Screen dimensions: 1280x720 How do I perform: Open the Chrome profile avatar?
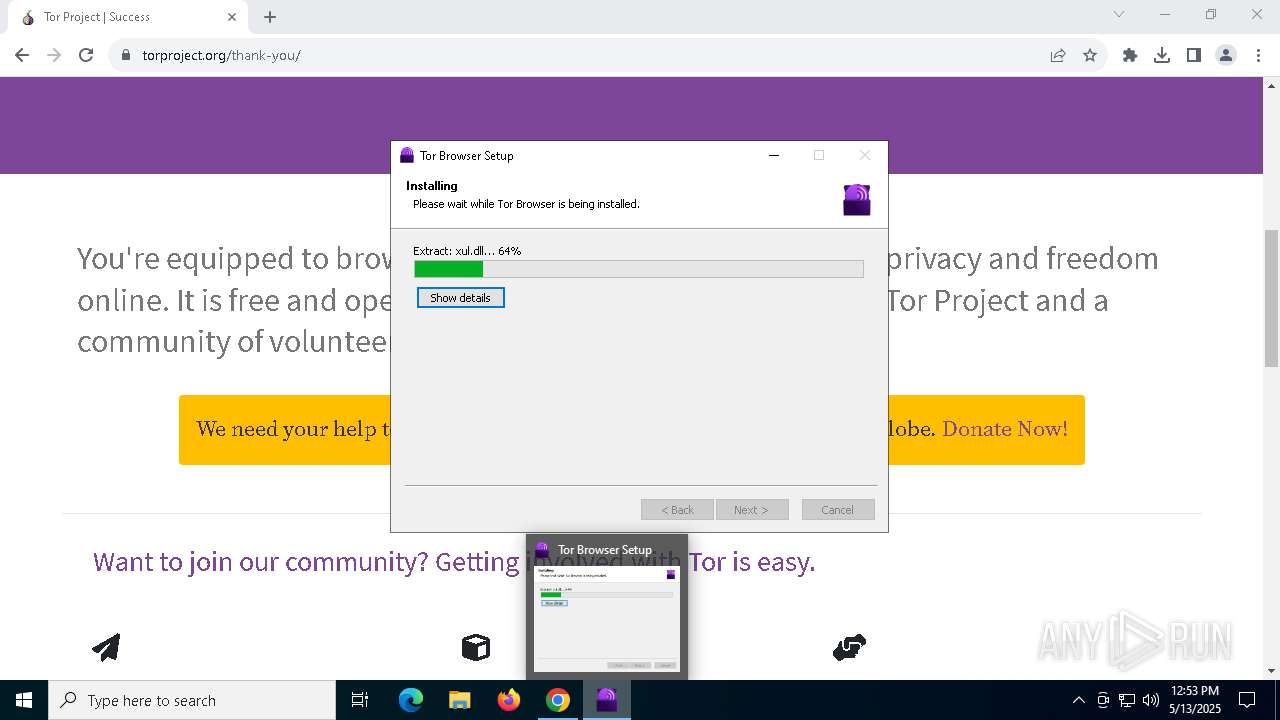coord(1226,55)
